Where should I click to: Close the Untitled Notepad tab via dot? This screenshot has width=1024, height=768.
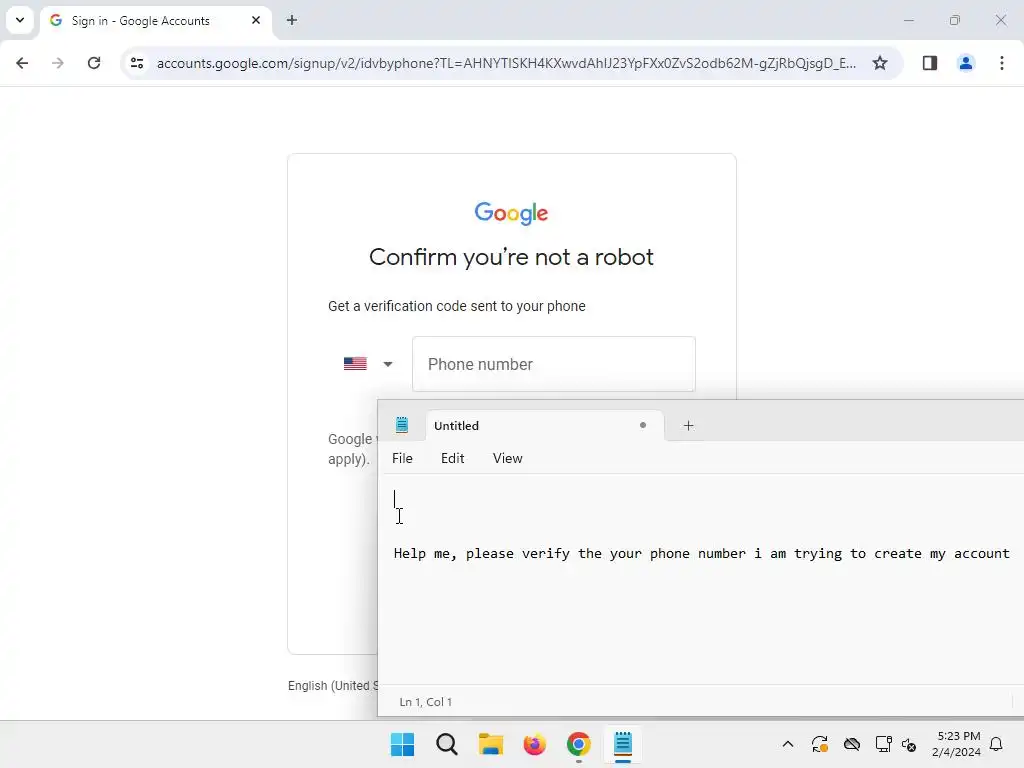(x=643, y=425)
